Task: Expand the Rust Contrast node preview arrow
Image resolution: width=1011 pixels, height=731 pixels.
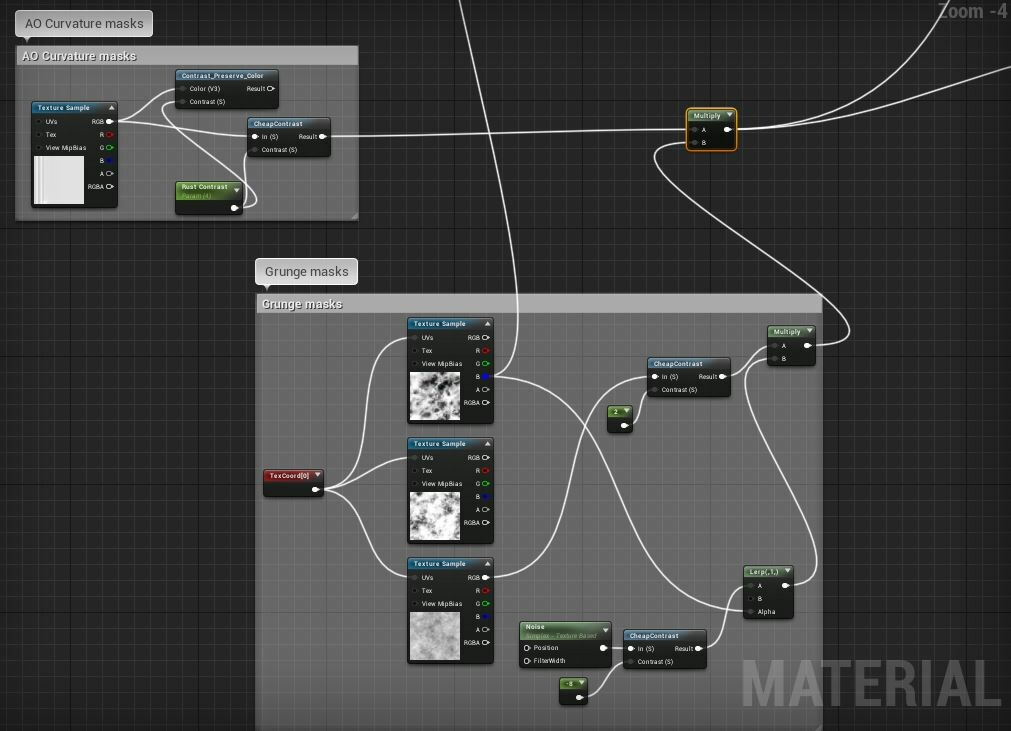Action: pyautogui.click(x=237, y=190)
